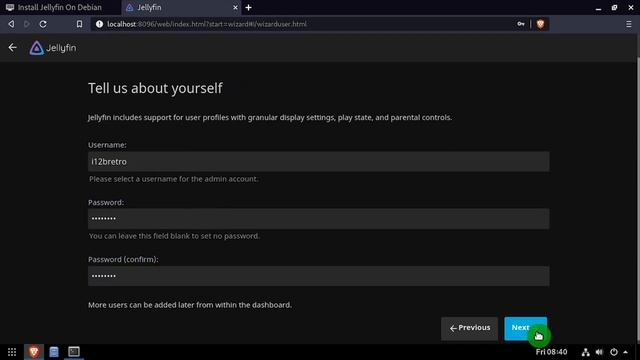Reload the current page
Screen dimensions: 640x360
click(43, 24)
